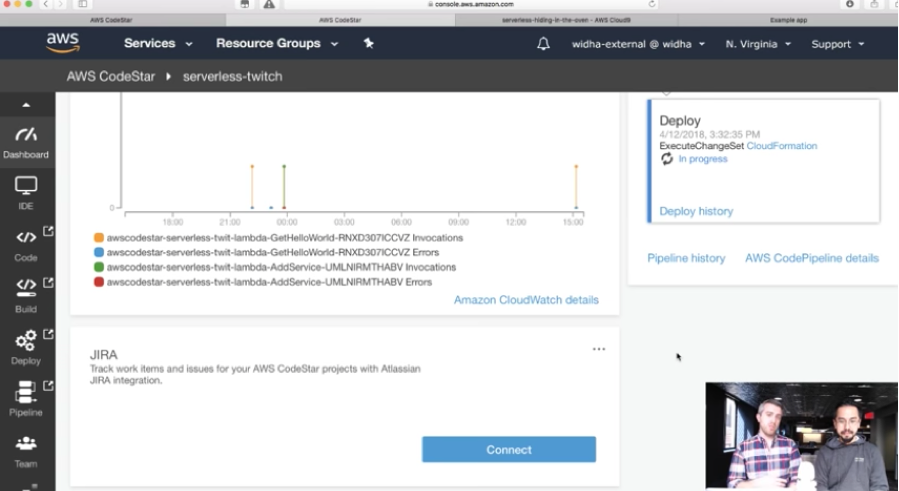This screenshot has width=899, height=491.
Task: Click the In progress status link
Action: [703, 159]
